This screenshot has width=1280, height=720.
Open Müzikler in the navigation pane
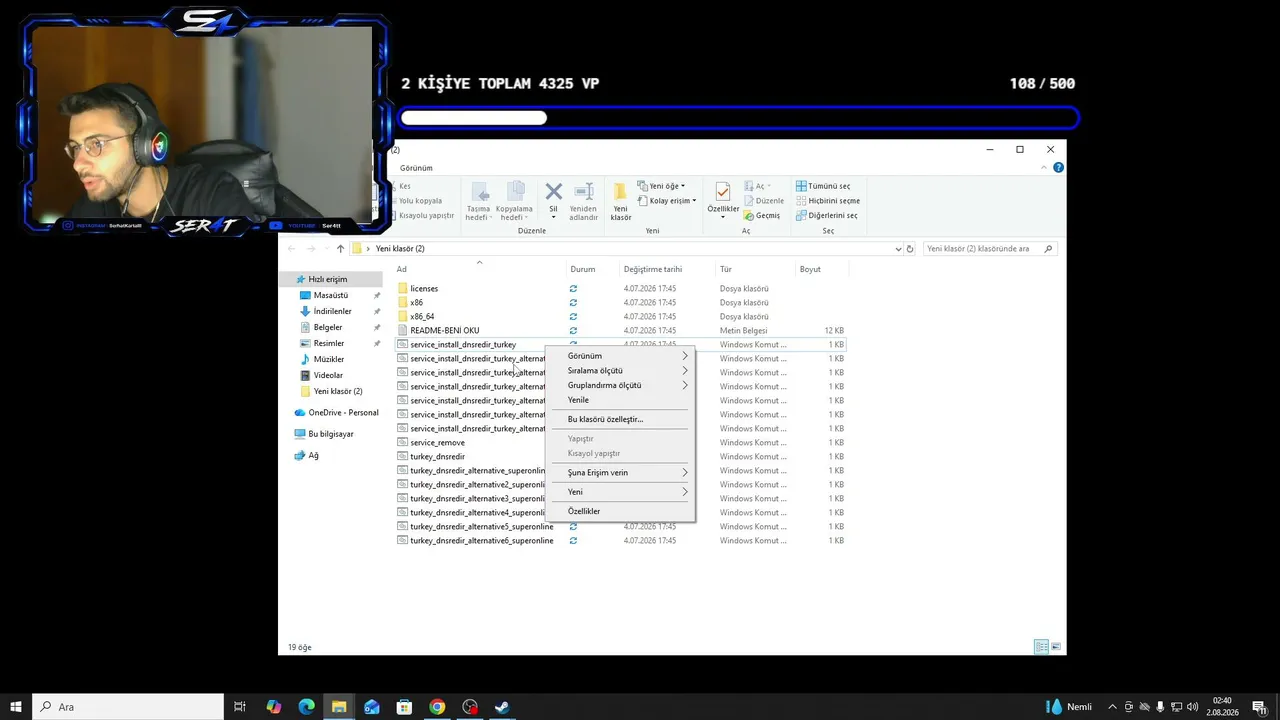click(329, 360)
